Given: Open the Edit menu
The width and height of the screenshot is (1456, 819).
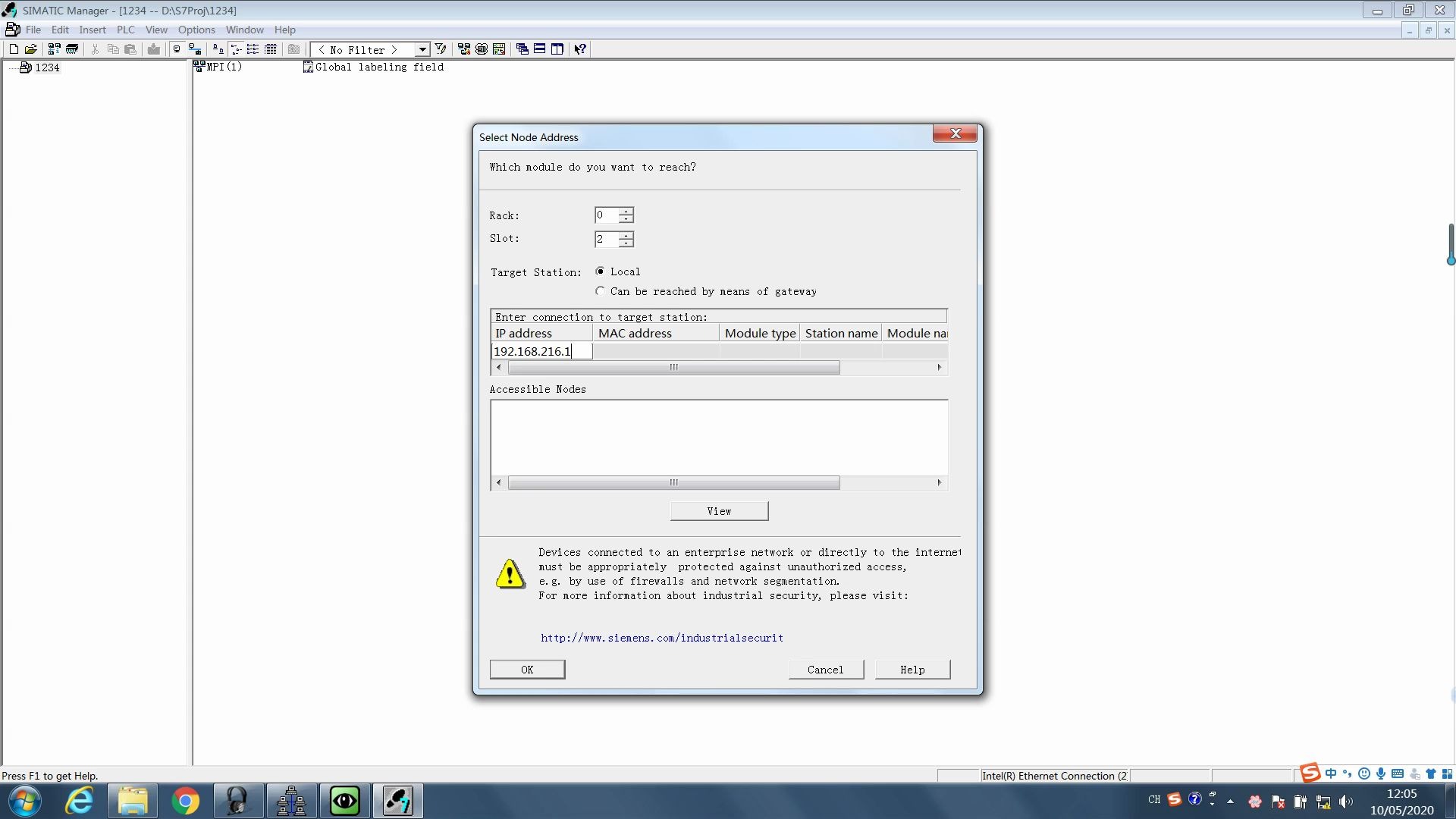Looking at the screenshot, I should [x=60, y=30].
